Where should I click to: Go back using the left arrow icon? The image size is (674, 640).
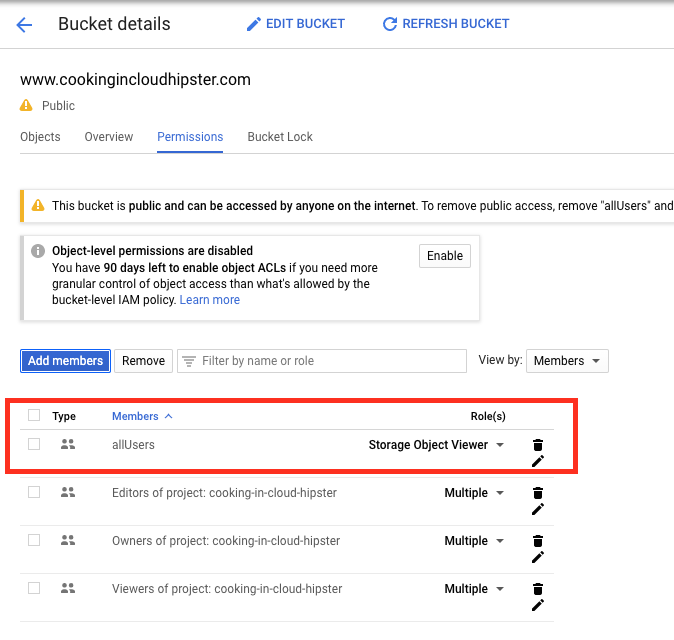click(x=24, y=24)
